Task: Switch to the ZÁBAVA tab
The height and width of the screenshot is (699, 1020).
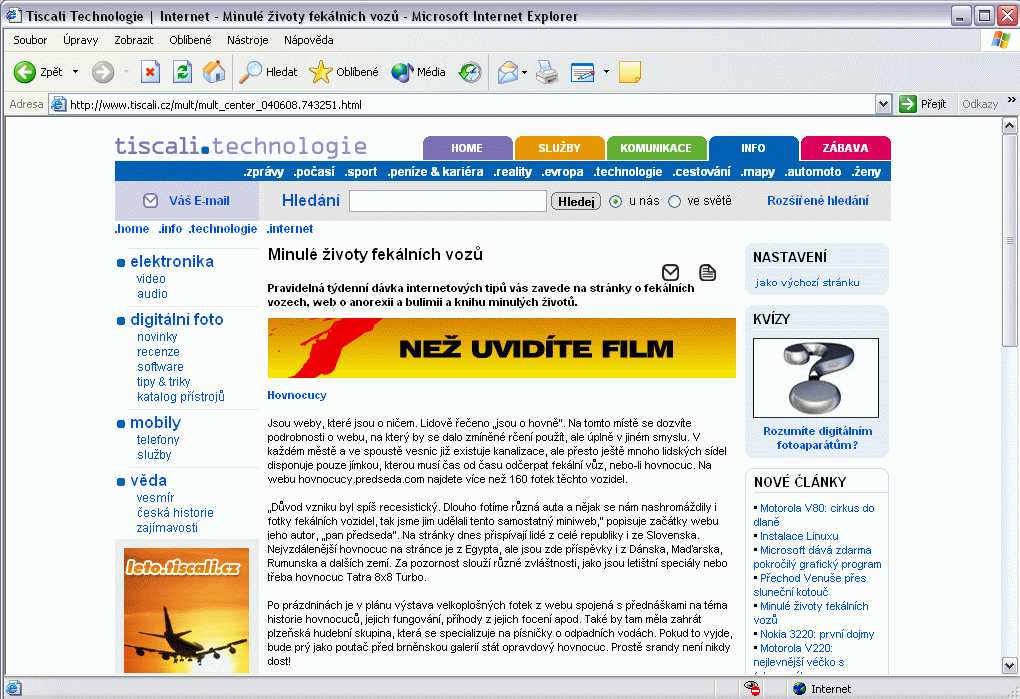Action: pyautogui.click(x=845, y=148)
